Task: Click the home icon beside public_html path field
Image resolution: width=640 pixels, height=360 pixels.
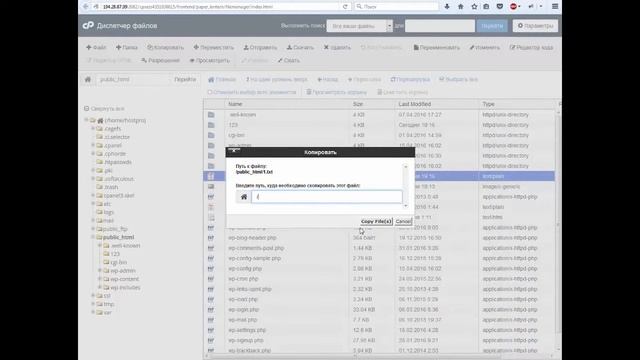Action: tap(88, 80)
